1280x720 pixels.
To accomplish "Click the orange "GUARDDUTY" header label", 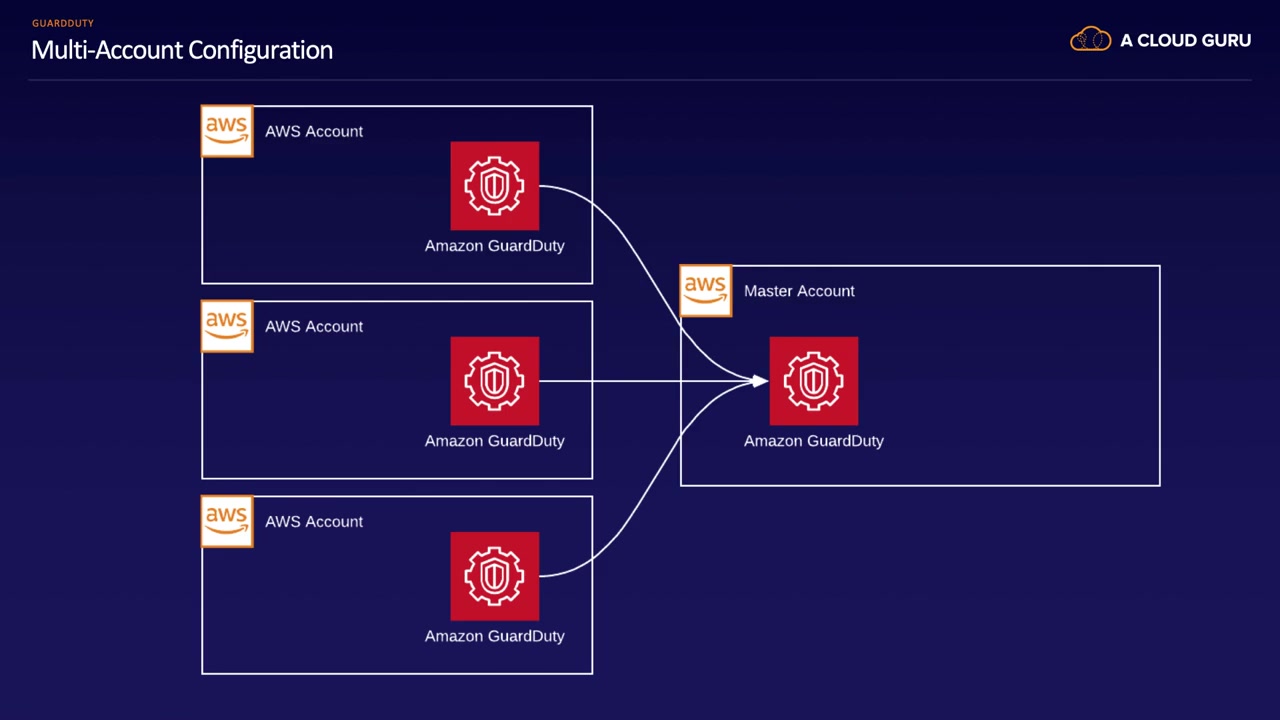I will tap(63, 23).
